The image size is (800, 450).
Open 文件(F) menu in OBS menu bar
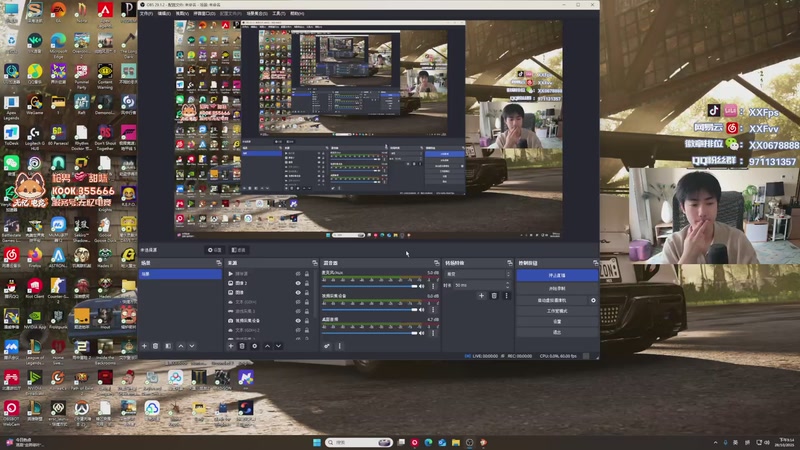pos(146,13)
